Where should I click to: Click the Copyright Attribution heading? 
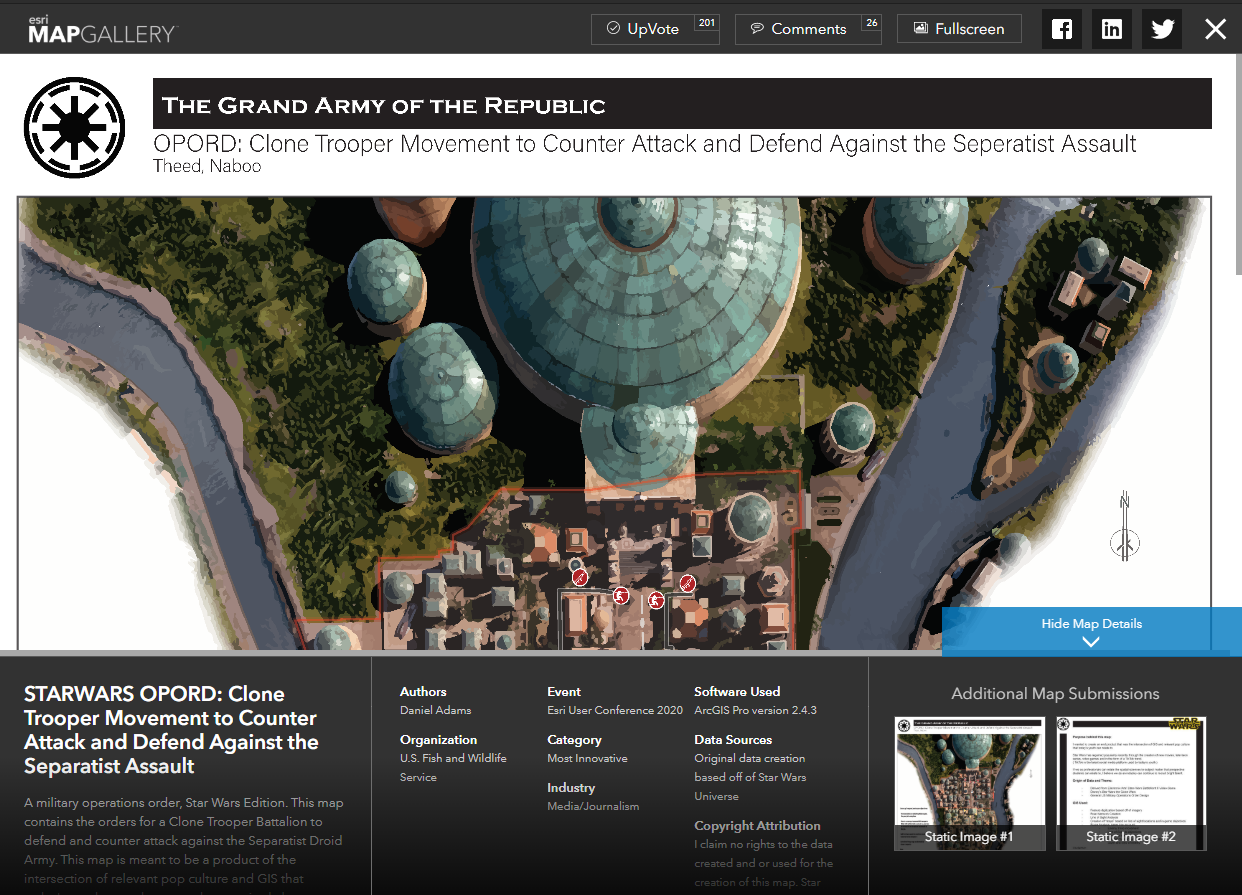[x=757, y=826]
